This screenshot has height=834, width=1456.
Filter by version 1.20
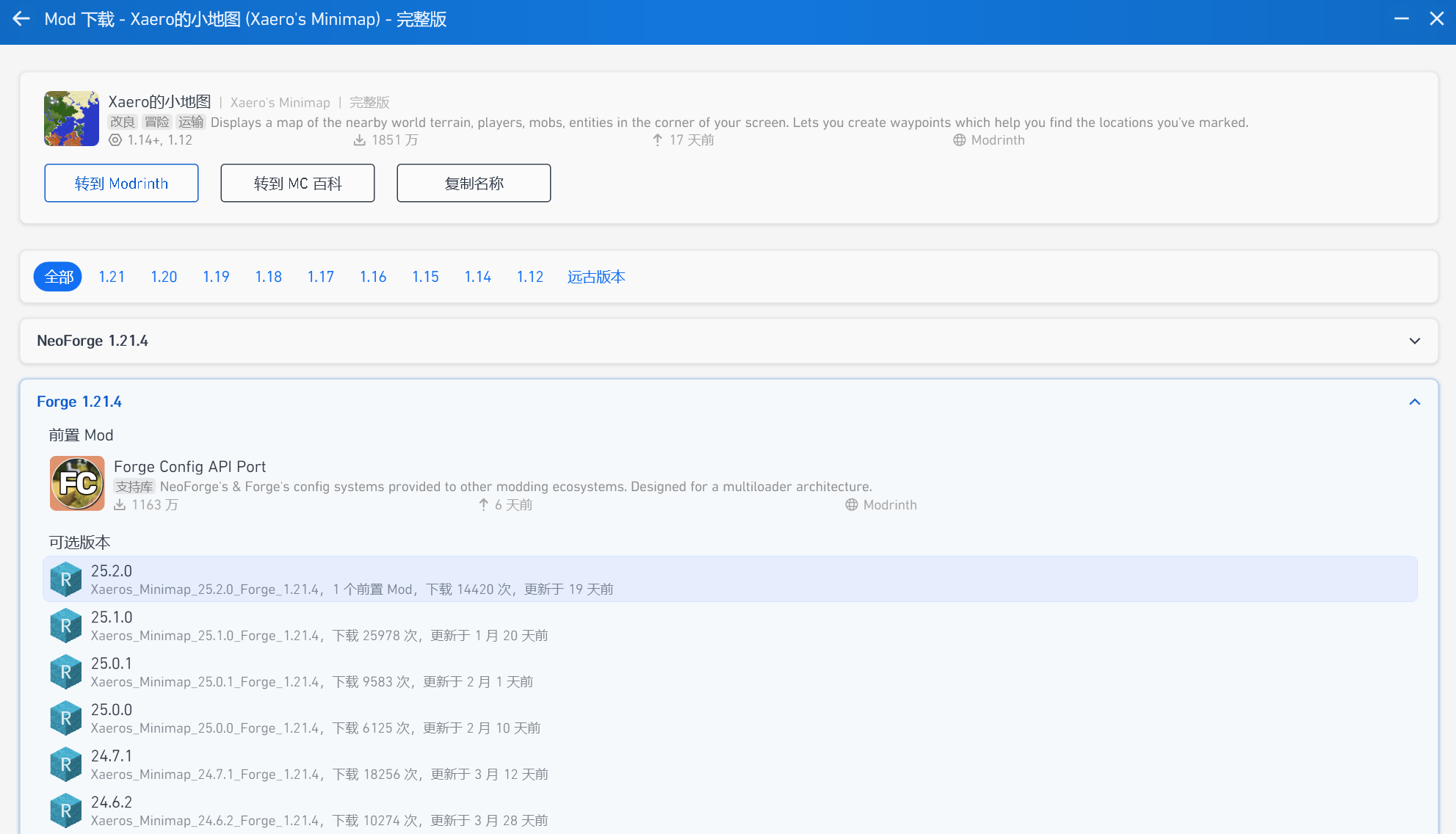coord(164,277)
